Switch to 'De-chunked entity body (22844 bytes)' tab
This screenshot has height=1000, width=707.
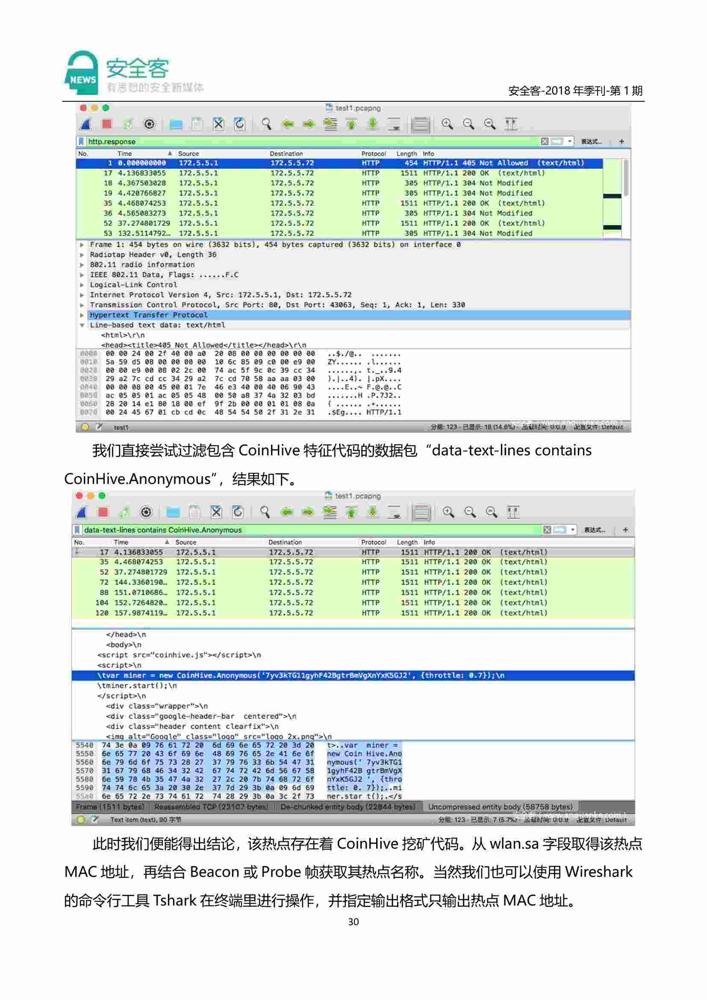coord(348,807)
